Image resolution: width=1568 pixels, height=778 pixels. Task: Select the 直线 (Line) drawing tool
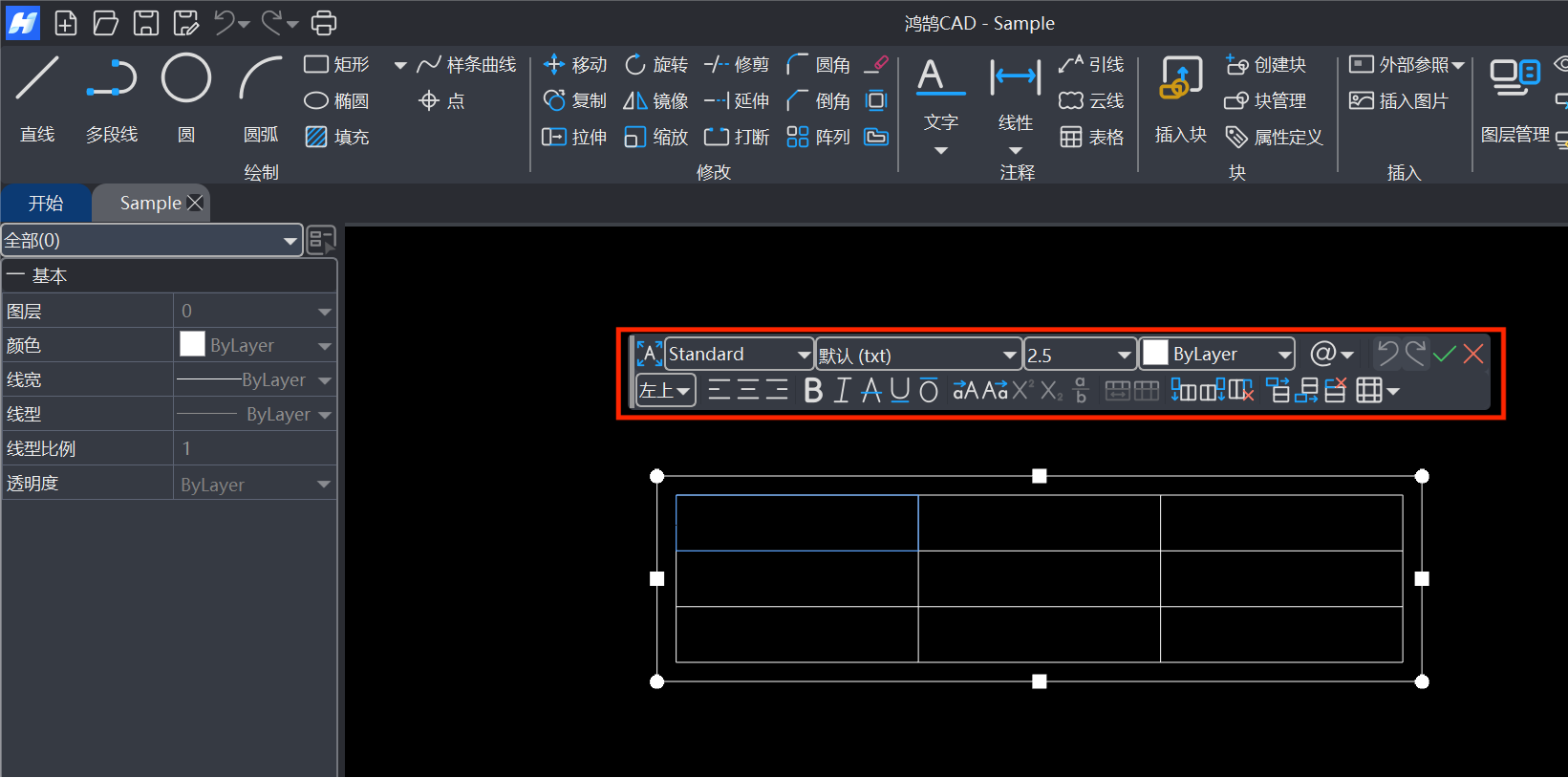click(37, 97)
